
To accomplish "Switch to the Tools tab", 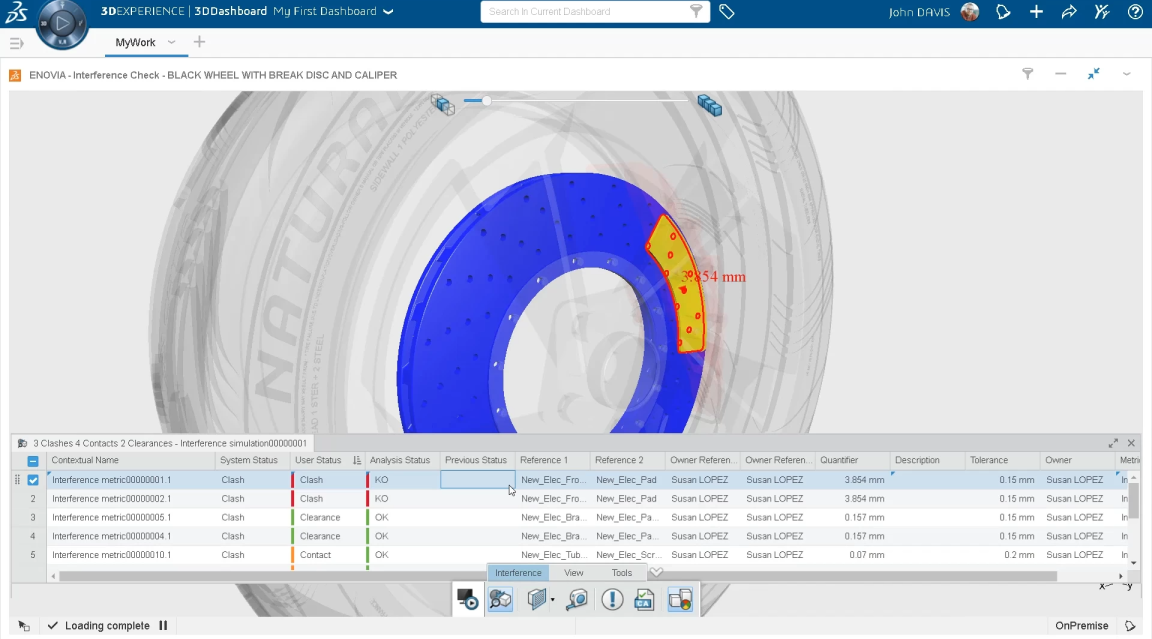I will coord(622,573).
